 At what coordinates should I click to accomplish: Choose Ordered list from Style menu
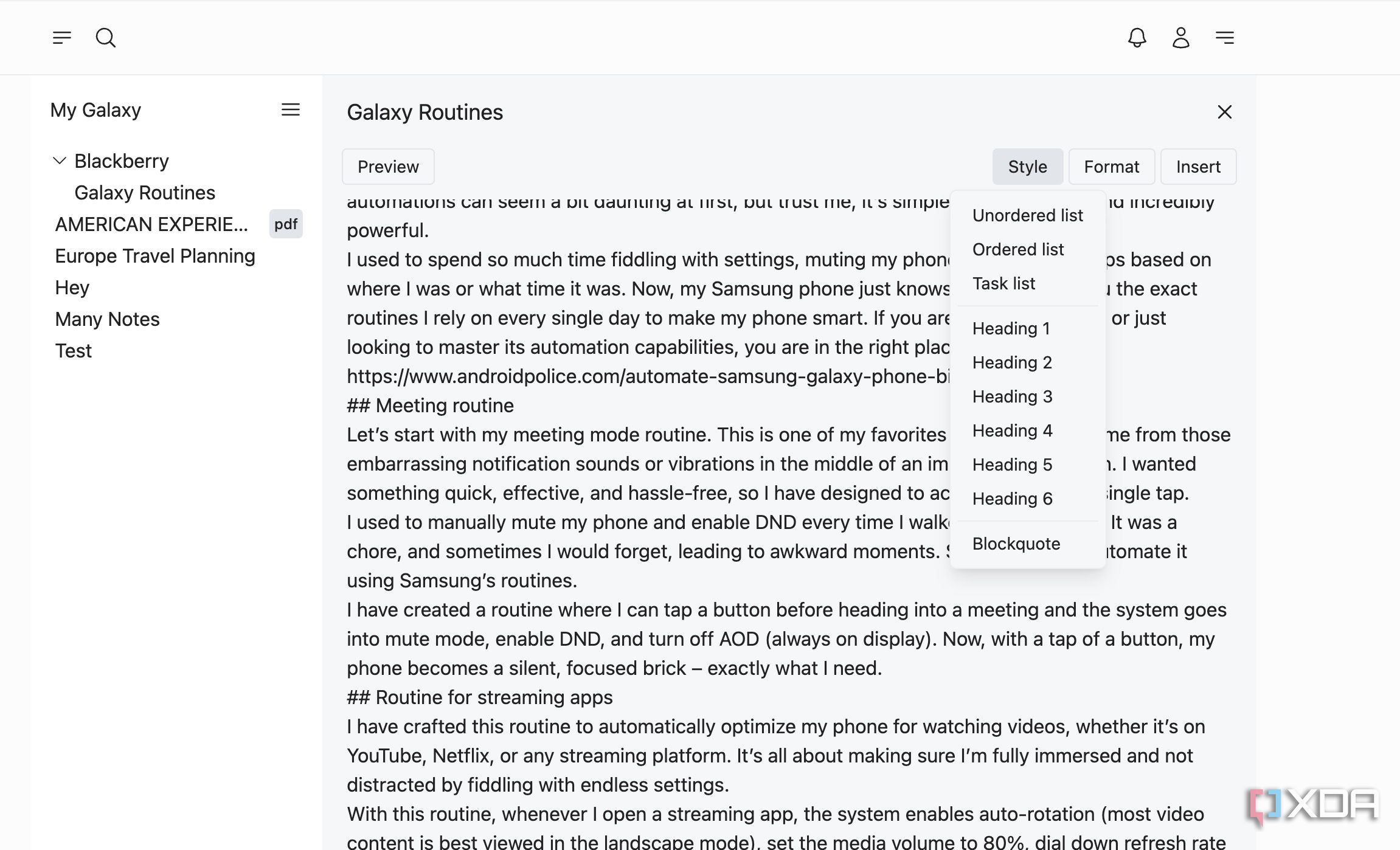point(1028,249)
